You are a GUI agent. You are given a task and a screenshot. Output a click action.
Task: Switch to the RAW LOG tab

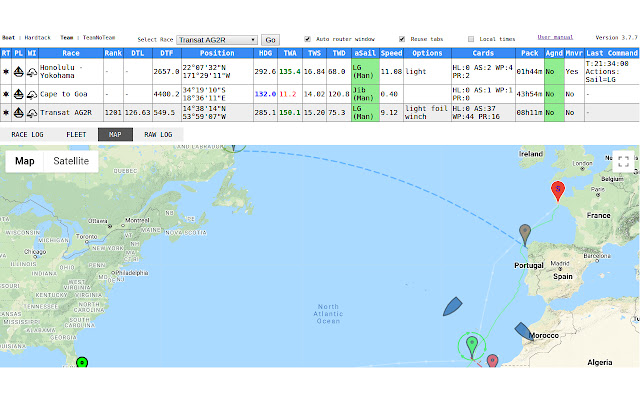click(x=158, y=134)
